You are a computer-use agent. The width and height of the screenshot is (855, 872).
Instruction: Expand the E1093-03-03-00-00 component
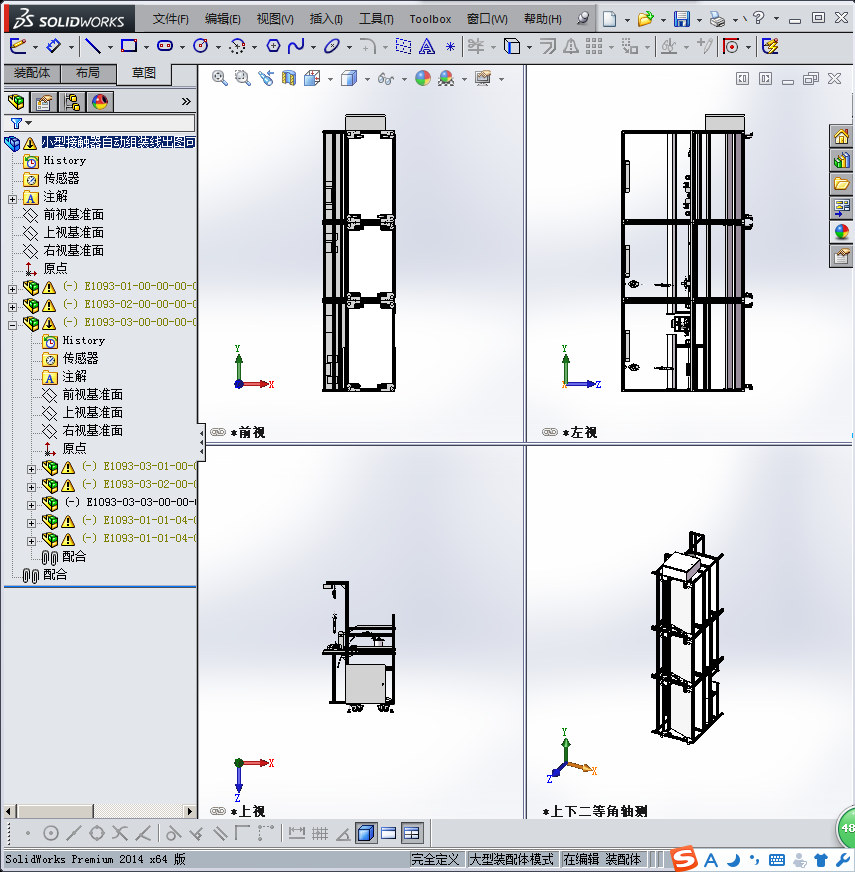tap(31, 505)
